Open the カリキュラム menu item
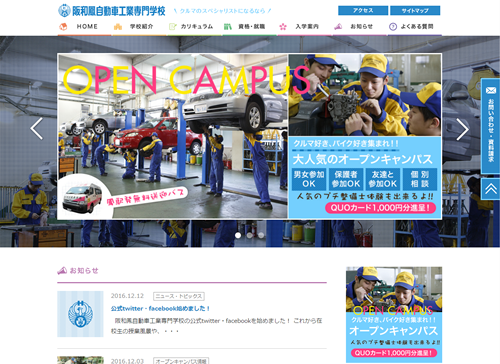500x364 pixels. (194, 27)
